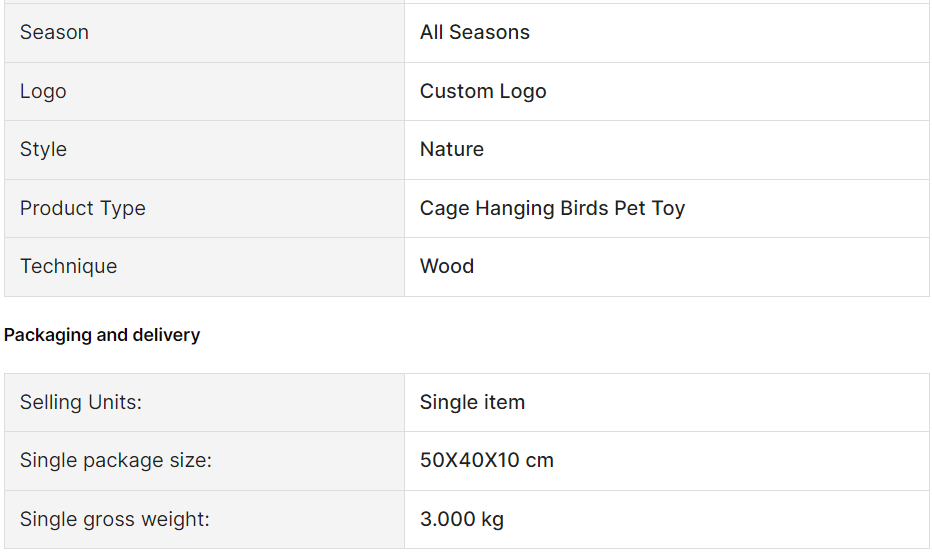This screenshot has width=932, height=554.
Task: Click the Technique attribute label
Action: click(68, 266)
